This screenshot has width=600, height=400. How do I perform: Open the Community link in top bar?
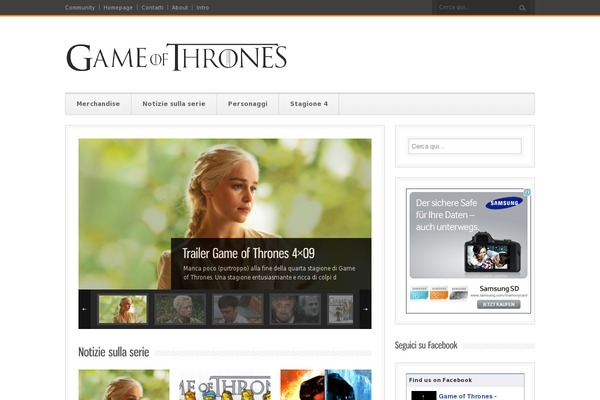click(x=80, y=8)
